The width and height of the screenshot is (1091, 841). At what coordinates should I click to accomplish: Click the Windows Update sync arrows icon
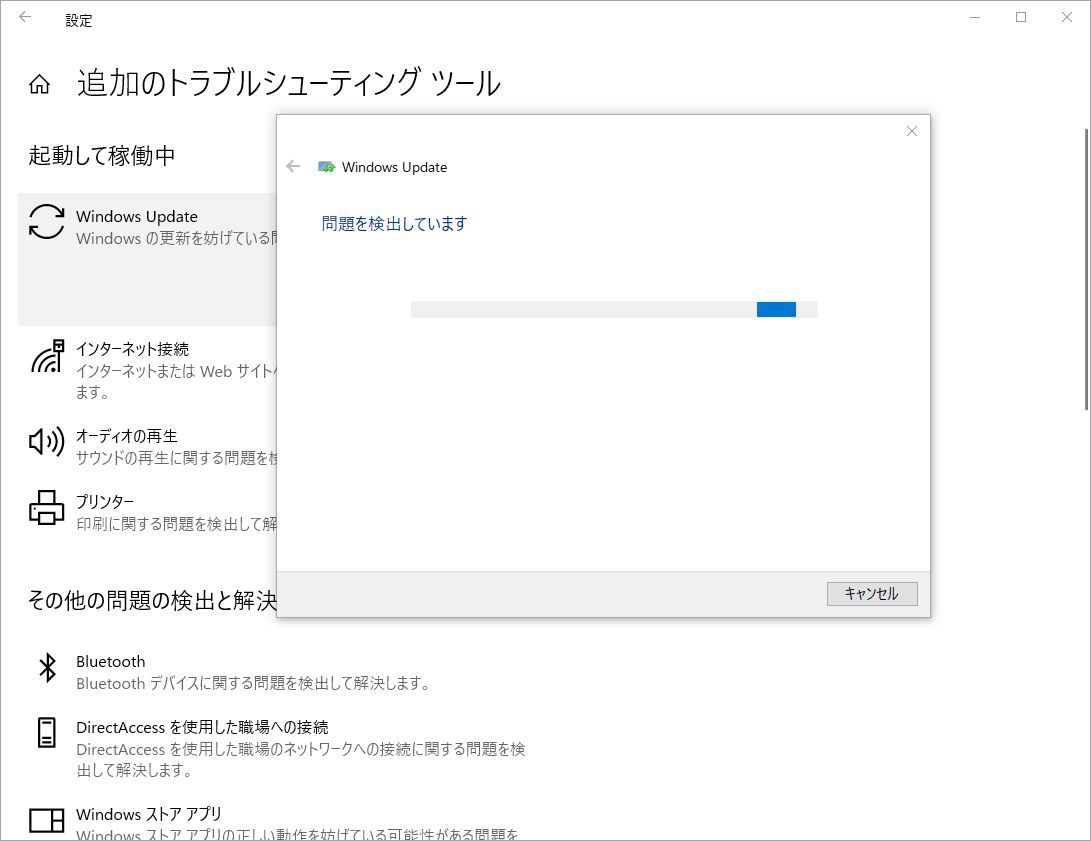47,221
